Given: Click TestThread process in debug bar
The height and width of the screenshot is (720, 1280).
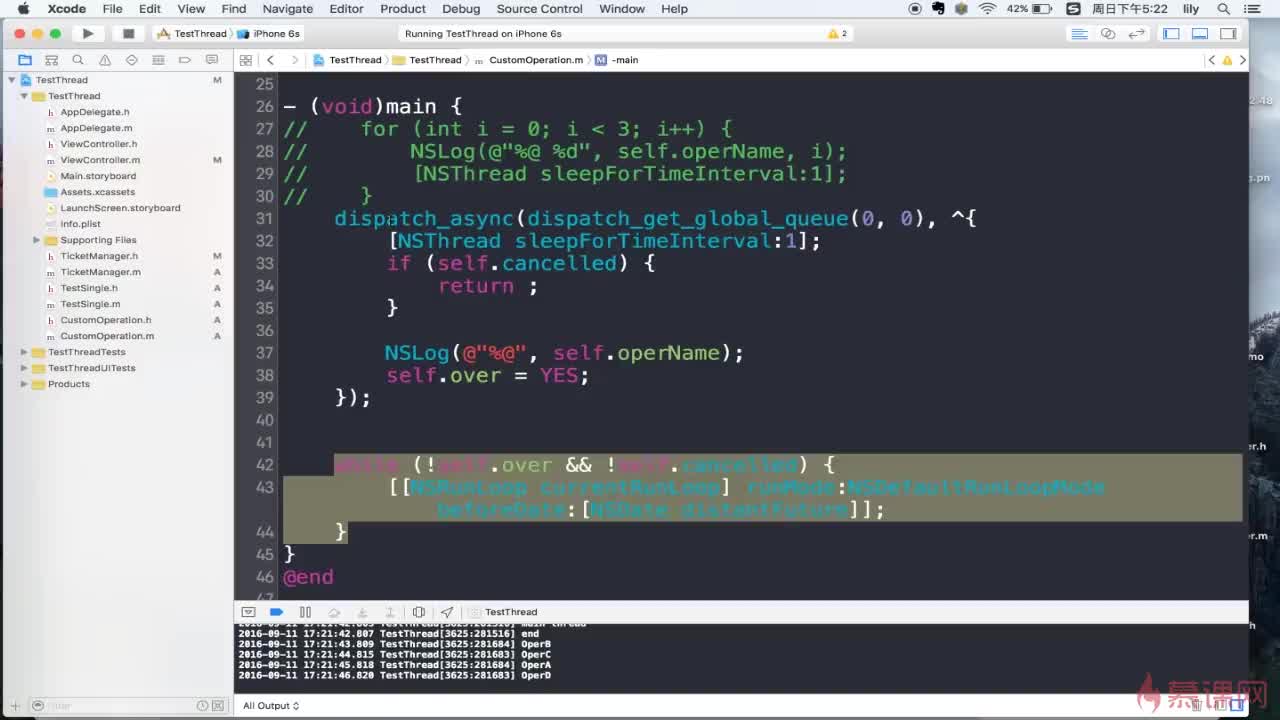Looking at the screenshot, I should click(503, 612).
